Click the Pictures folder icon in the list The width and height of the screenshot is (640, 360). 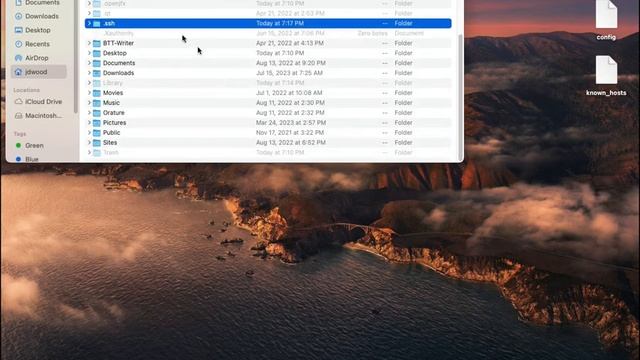pyautogui.click(x=97, y=123)
